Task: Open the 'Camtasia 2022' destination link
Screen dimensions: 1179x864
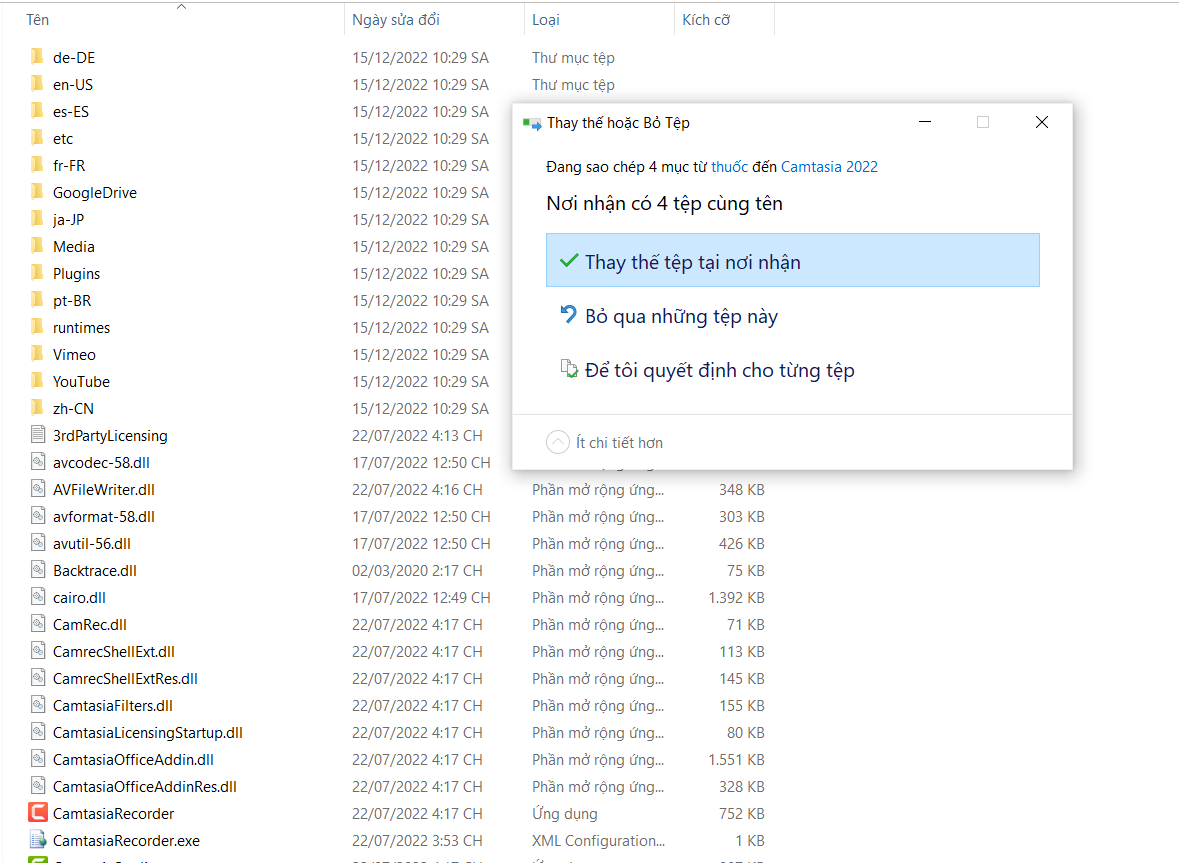Action: pyautogui.click(x=829, y=167)
